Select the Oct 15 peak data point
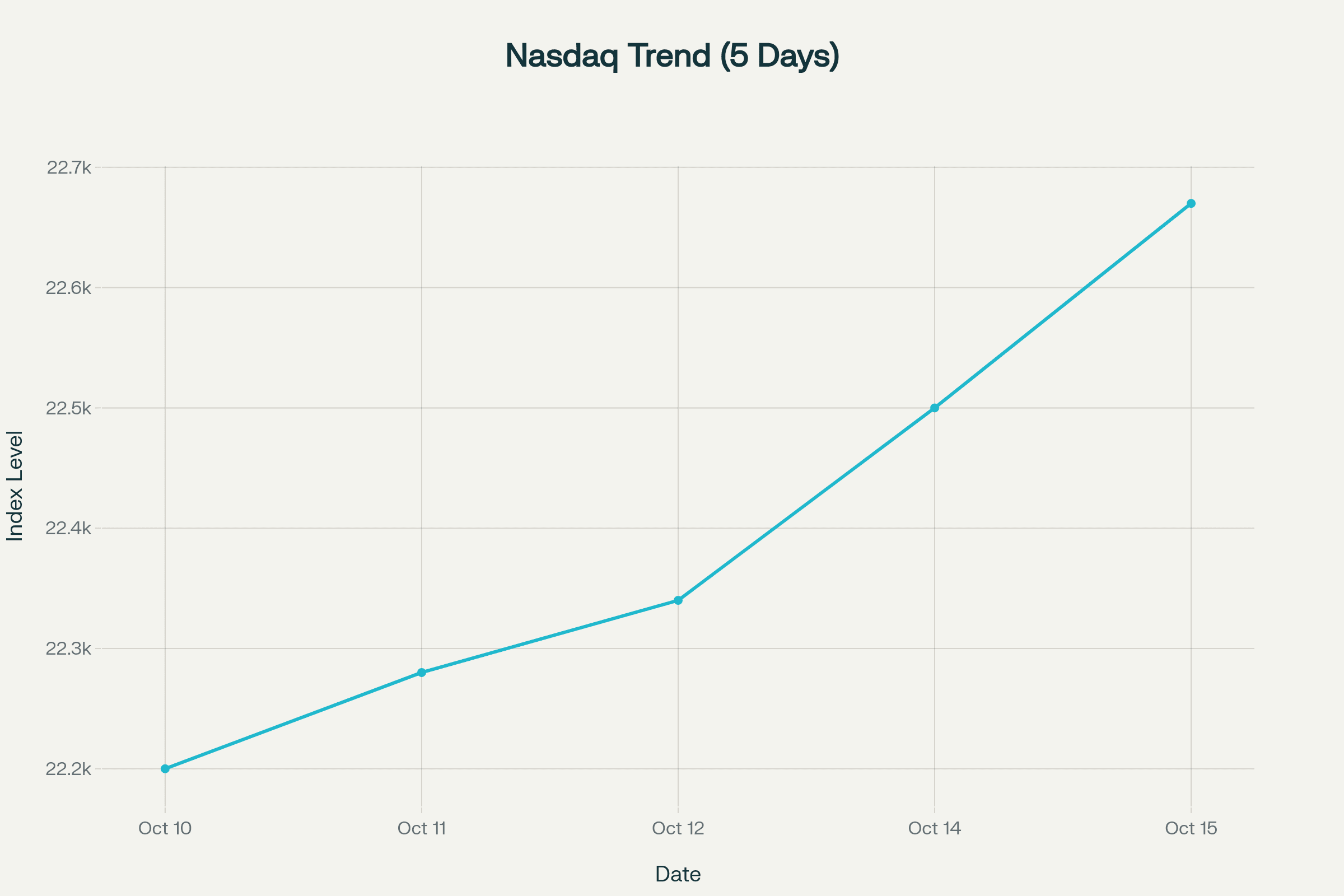 tap(1191, 203)
